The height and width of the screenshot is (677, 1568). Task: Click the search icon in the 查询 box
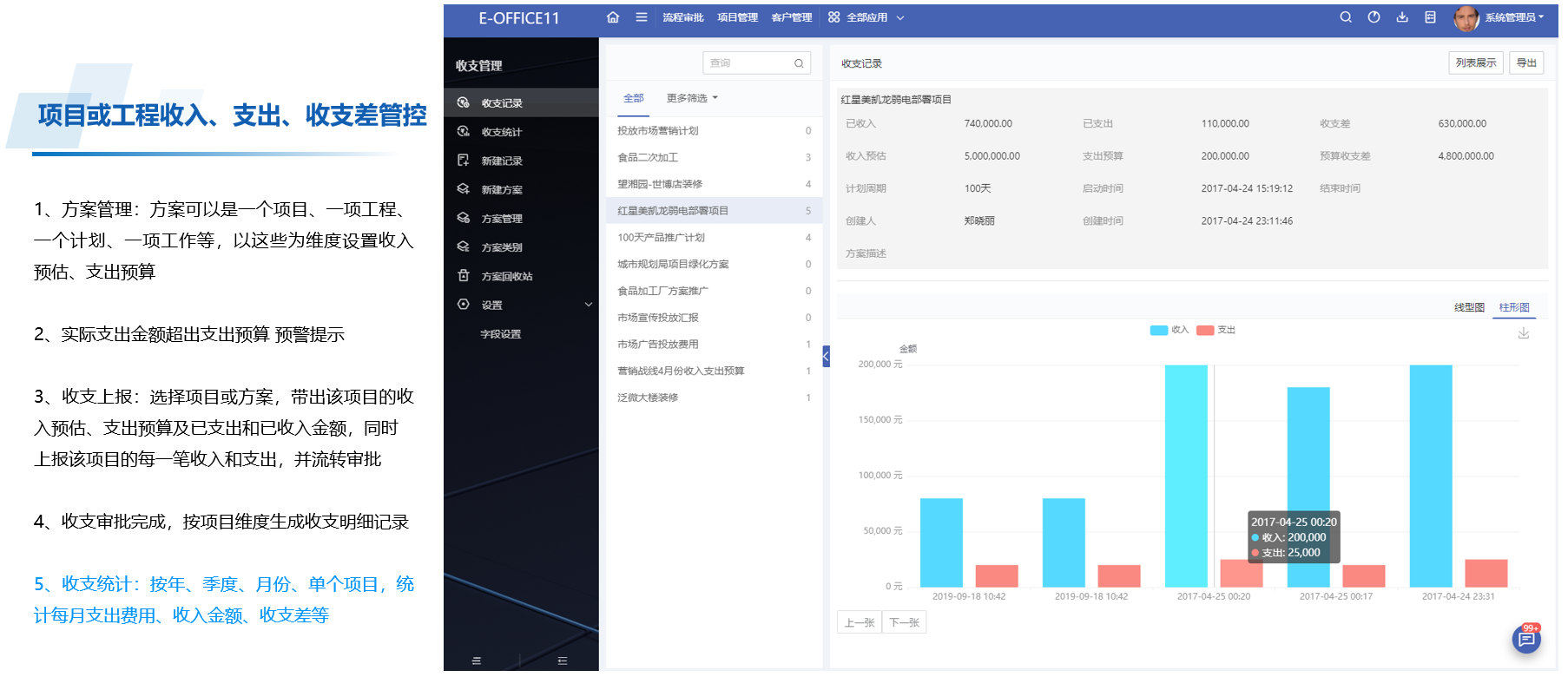799,63
